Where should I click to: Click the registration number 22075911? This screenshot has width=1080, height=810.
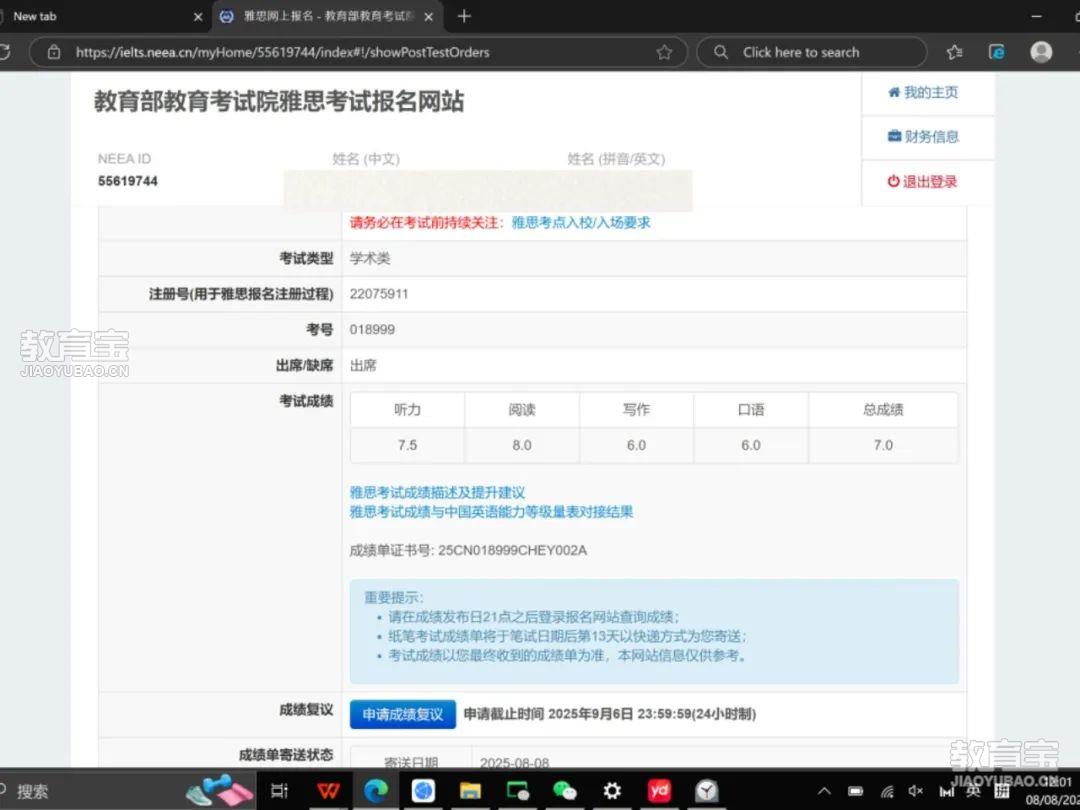pos(379,294)
